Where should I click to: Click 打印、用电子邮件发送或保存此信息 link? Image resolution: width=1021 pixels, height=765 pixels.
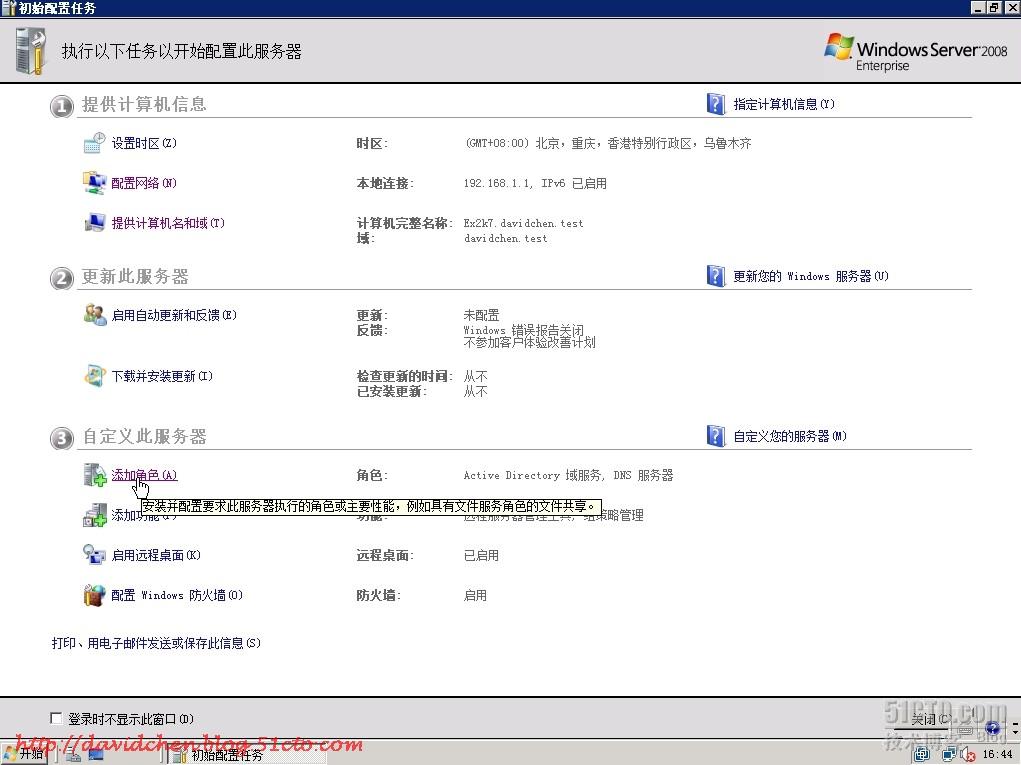156,643
